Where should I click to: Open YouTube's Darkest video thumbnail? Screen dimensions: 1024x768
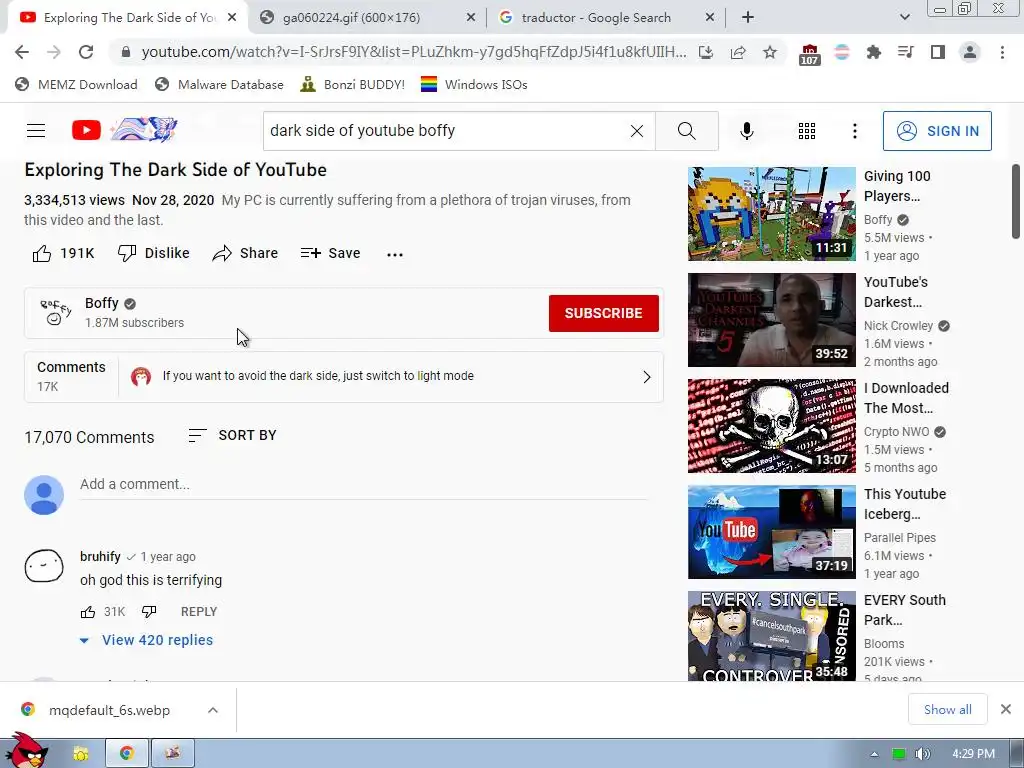click(x=771, y=320)
